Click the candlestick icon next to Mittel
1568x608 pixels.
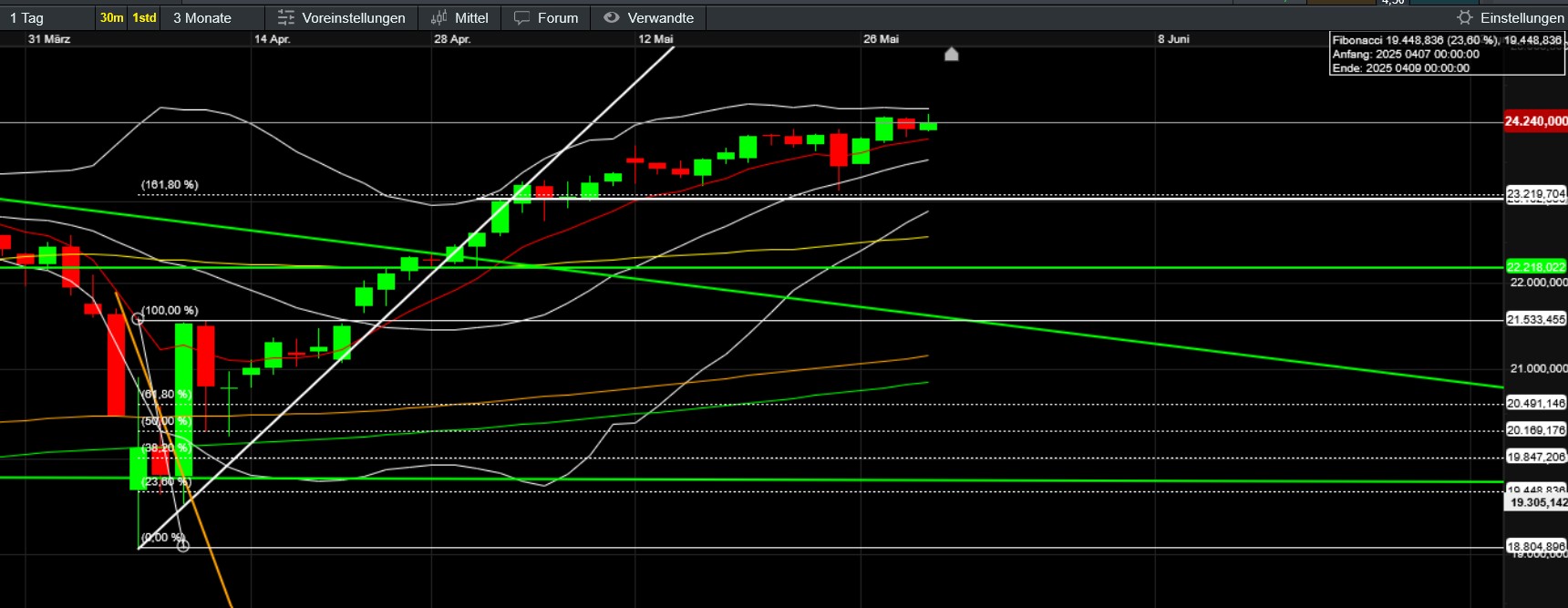tap(439, 17)
